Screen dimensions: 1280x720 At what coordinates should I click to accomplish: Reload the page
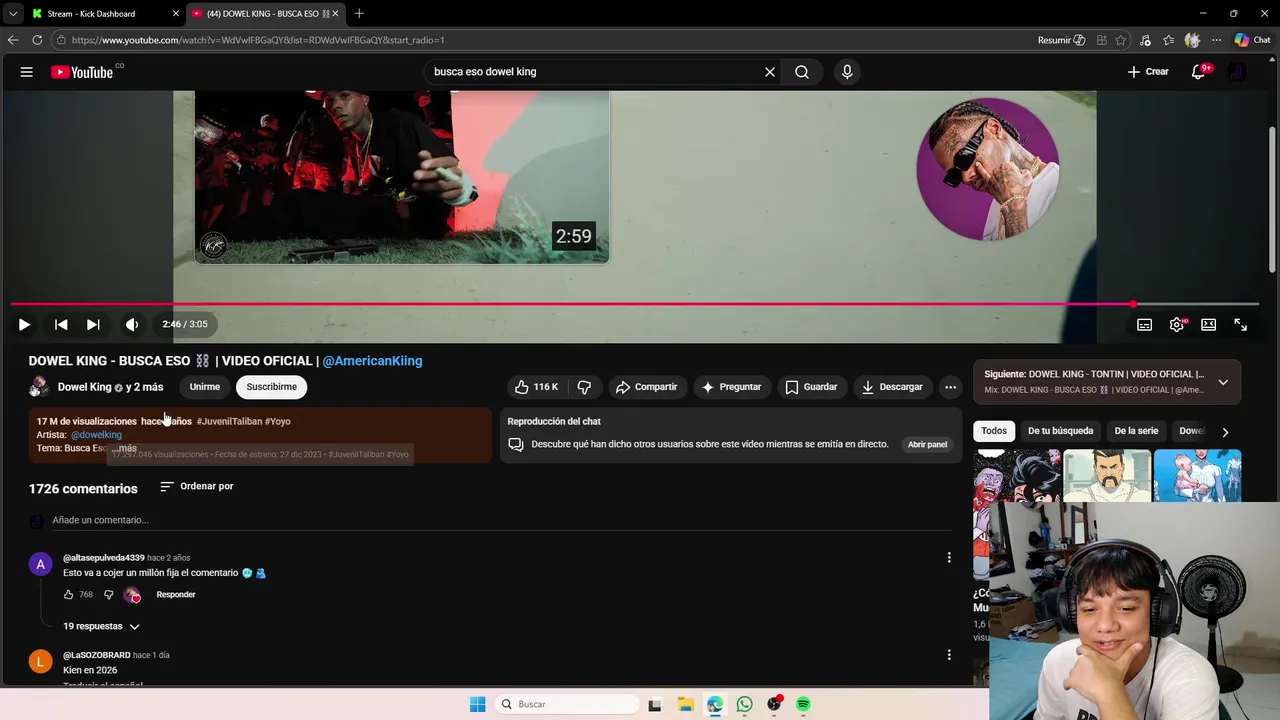coord(37,40)
